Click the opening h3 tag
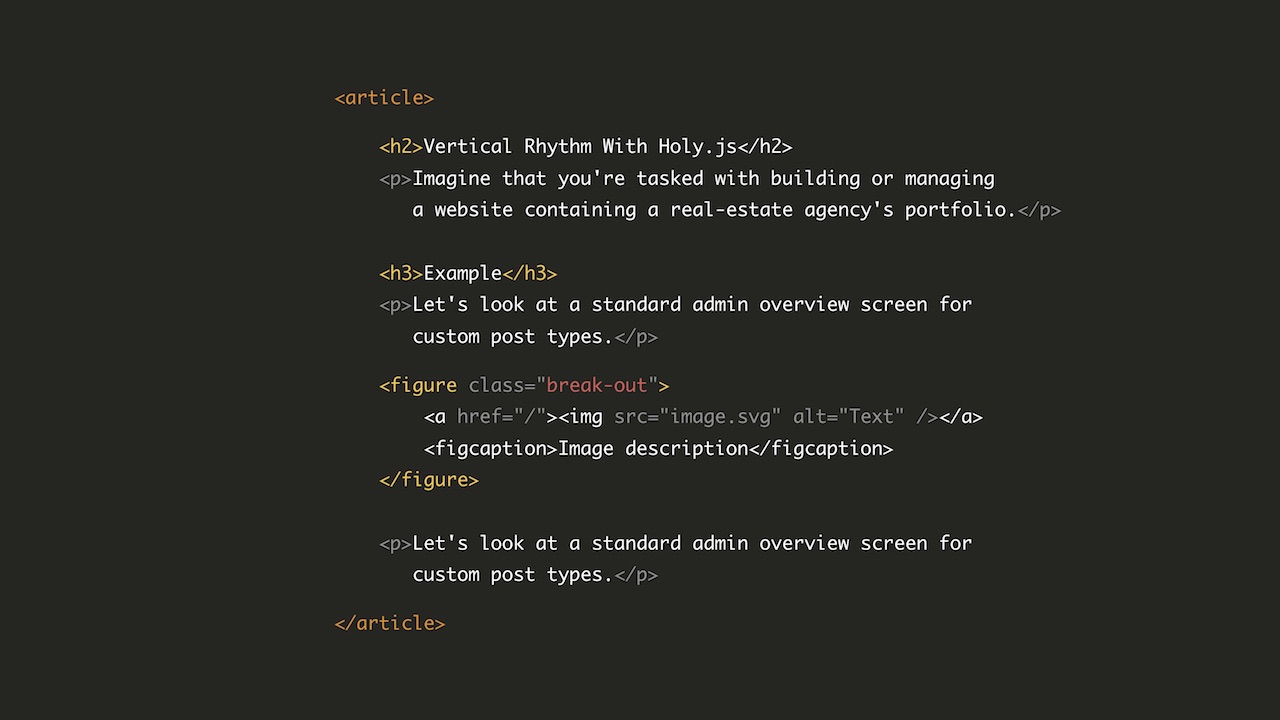1280x720 pixels. [401, 273]
